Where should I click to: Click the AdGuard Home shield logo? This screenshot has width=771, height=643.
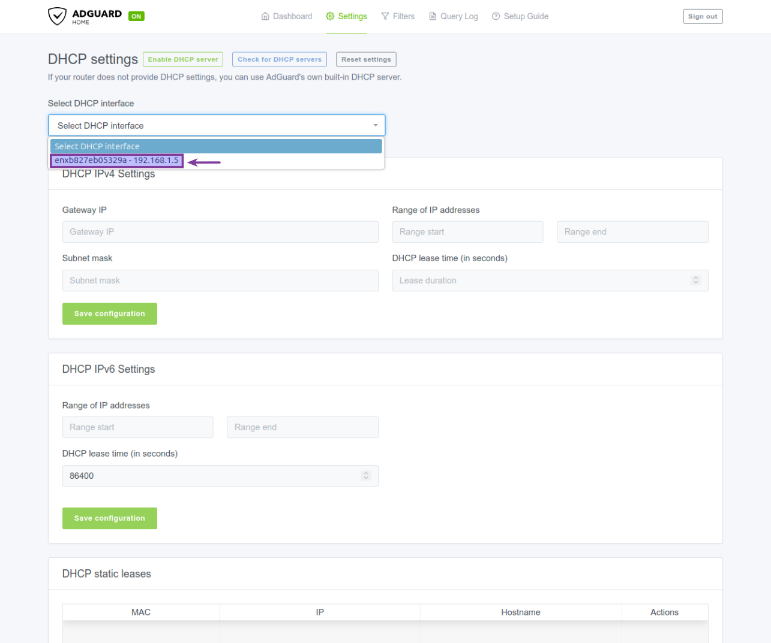58,16
